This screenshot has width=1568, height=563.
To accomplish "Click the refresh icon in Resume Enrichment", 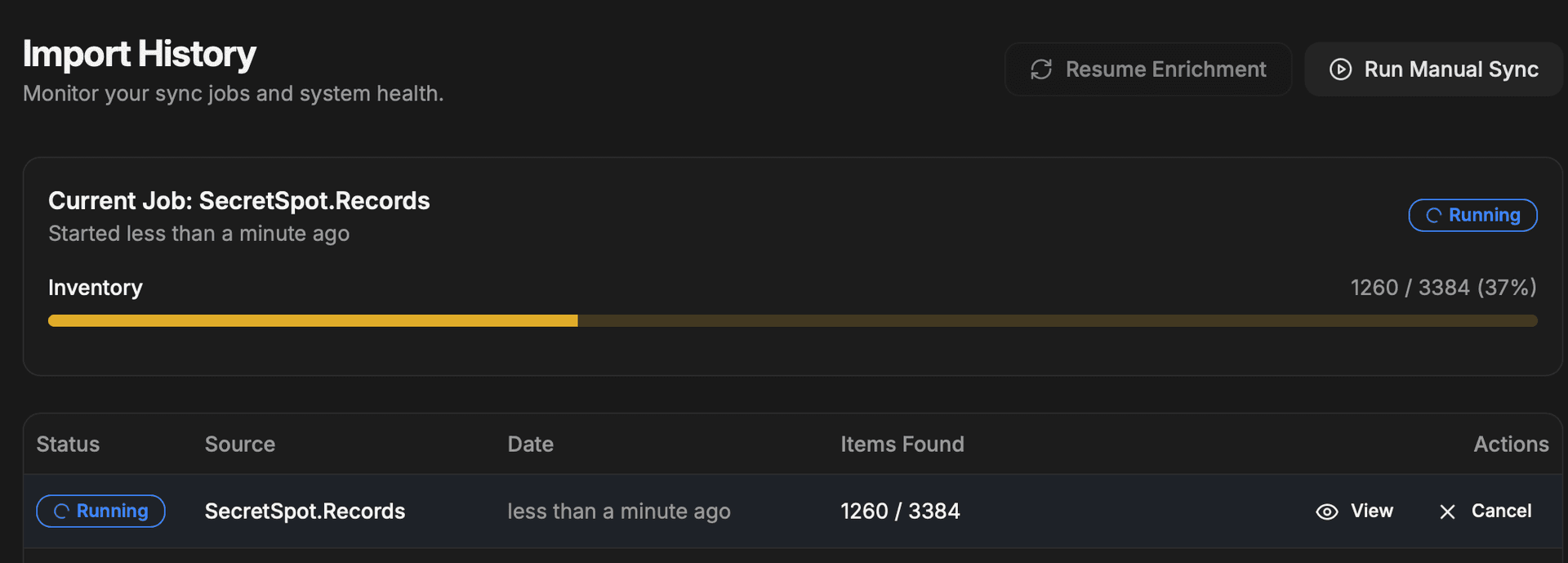I will click(x=1040, y=69).
